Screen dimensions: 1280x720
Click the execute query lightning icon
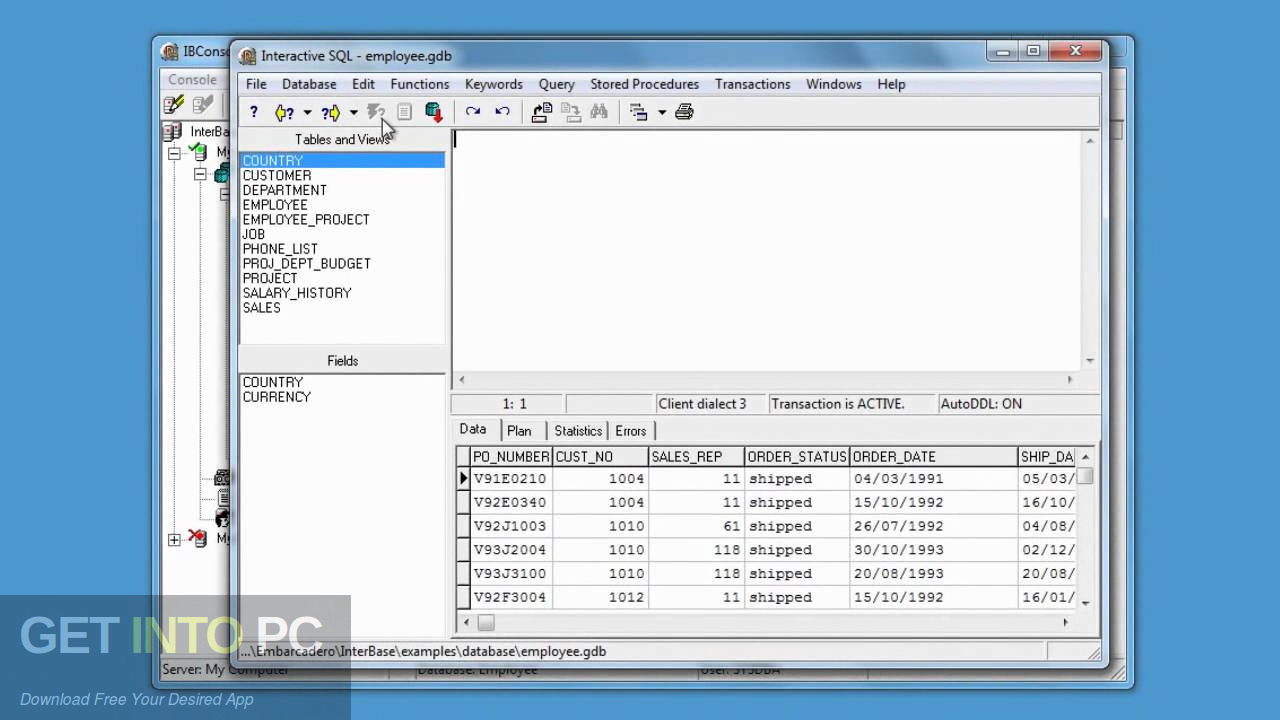tap(376, 112)
